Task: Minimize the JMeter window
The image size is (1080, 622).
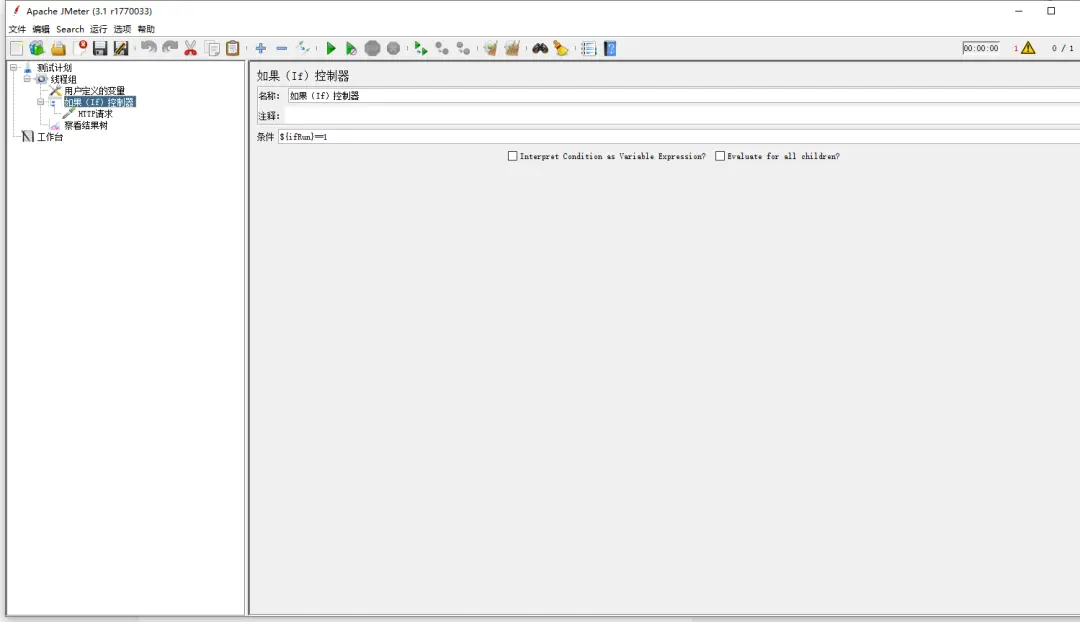Action: (x=1019, y=11)
